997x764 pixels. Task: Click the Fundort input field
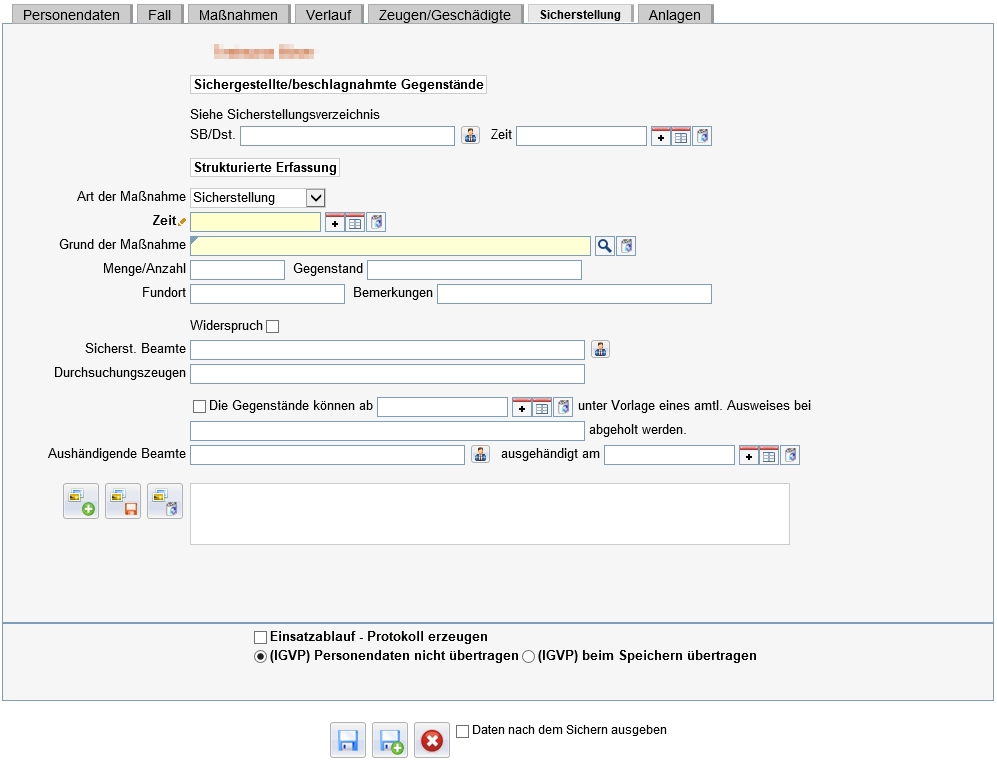(x=267, y=294)
